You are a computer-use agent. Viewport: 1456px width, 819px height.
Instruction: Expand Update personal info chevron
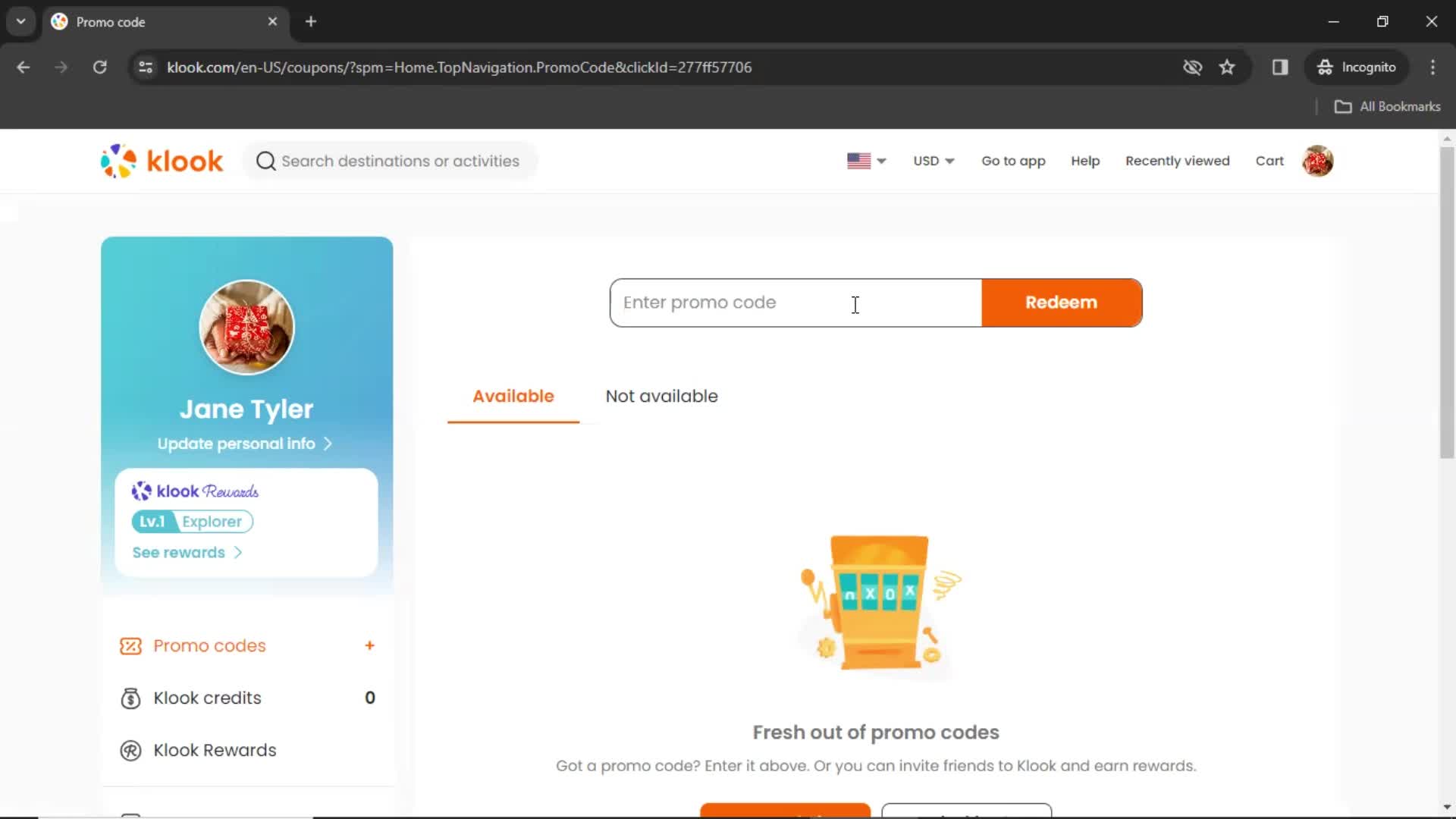tap(328, 444)
